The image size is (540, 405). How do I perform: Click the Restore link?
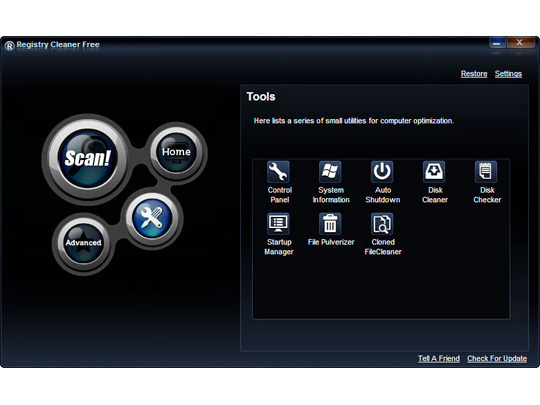474,74
